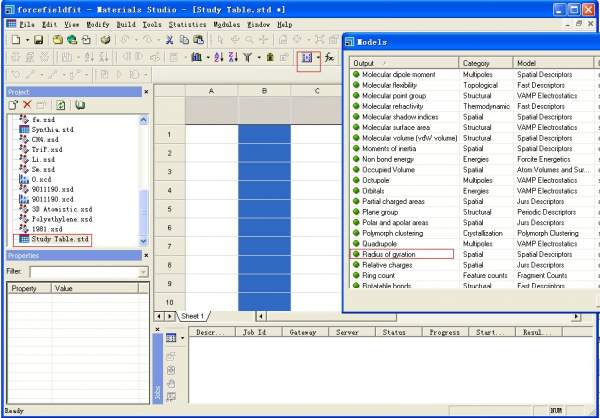Select Study Table.std in the project tree

(x=60, y=239)
